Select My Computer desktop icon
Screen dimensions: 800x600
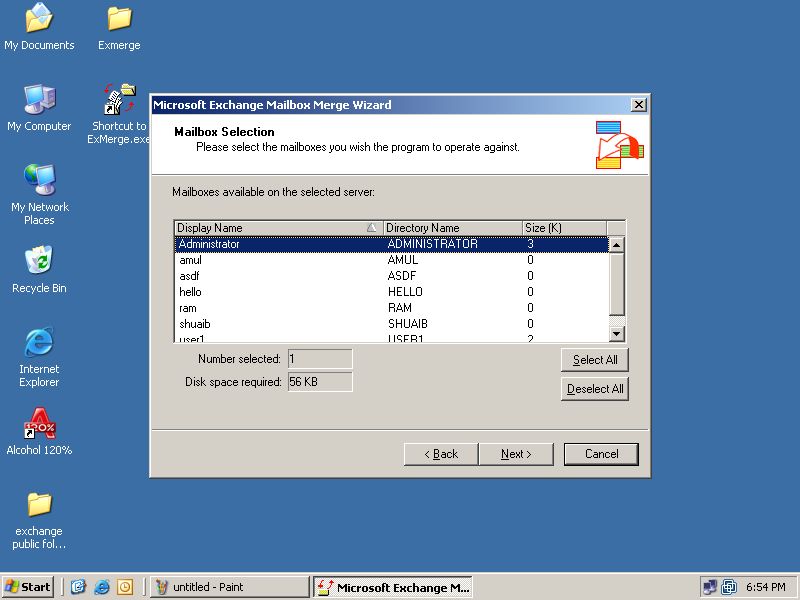(x=39, y=108)
